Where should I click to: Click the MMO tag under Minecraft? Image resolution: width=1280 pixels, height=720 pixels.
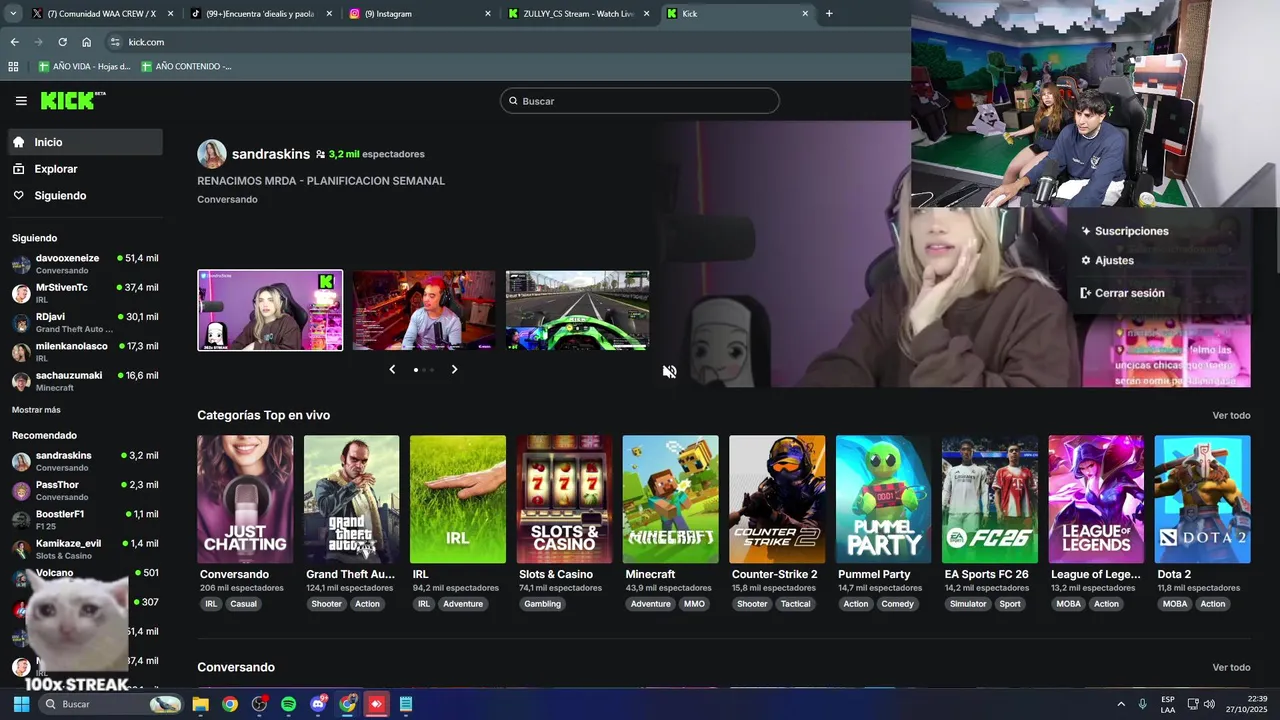694,604
